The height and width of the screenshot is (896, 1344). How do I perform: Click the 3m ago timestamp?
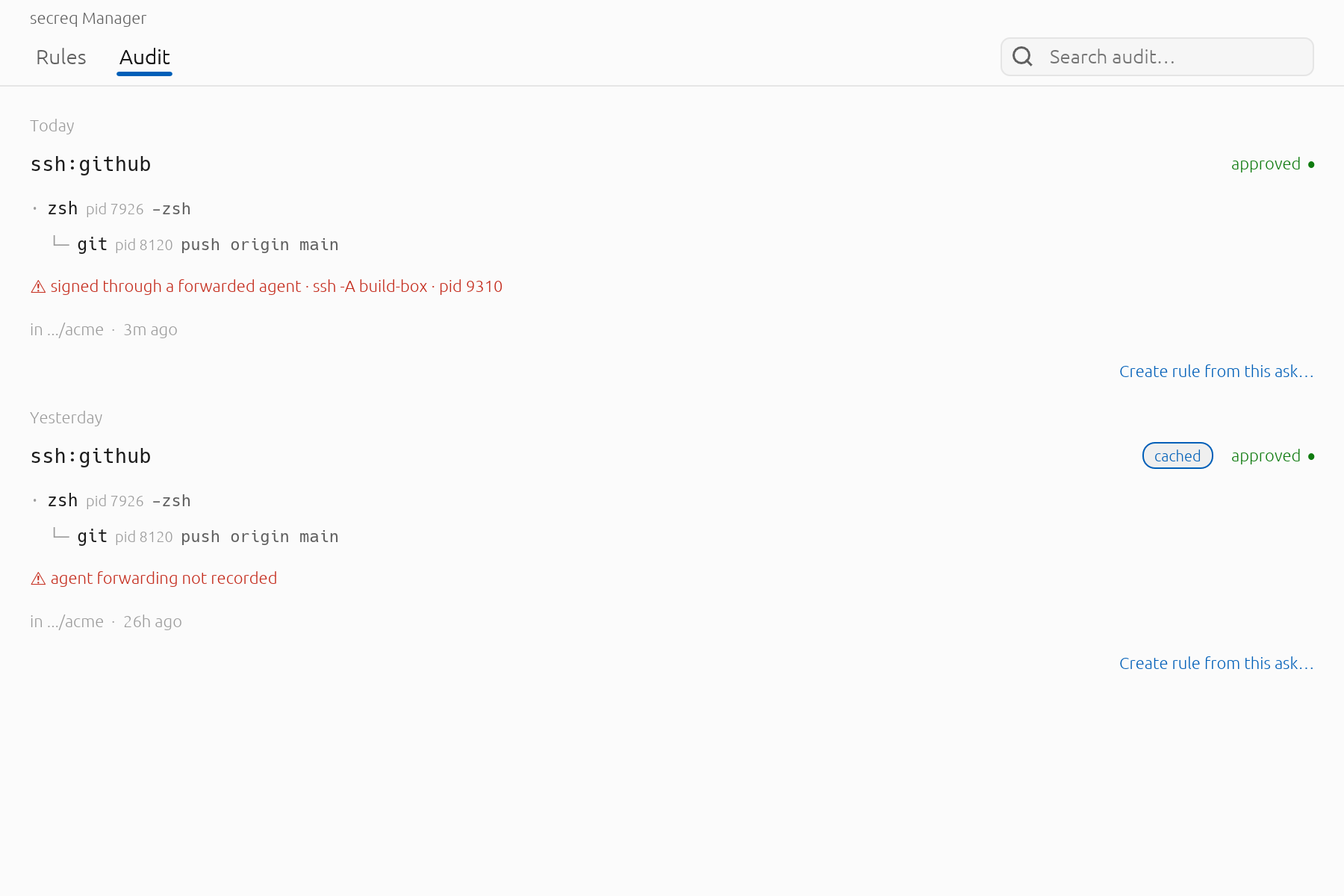pos(150,329)
